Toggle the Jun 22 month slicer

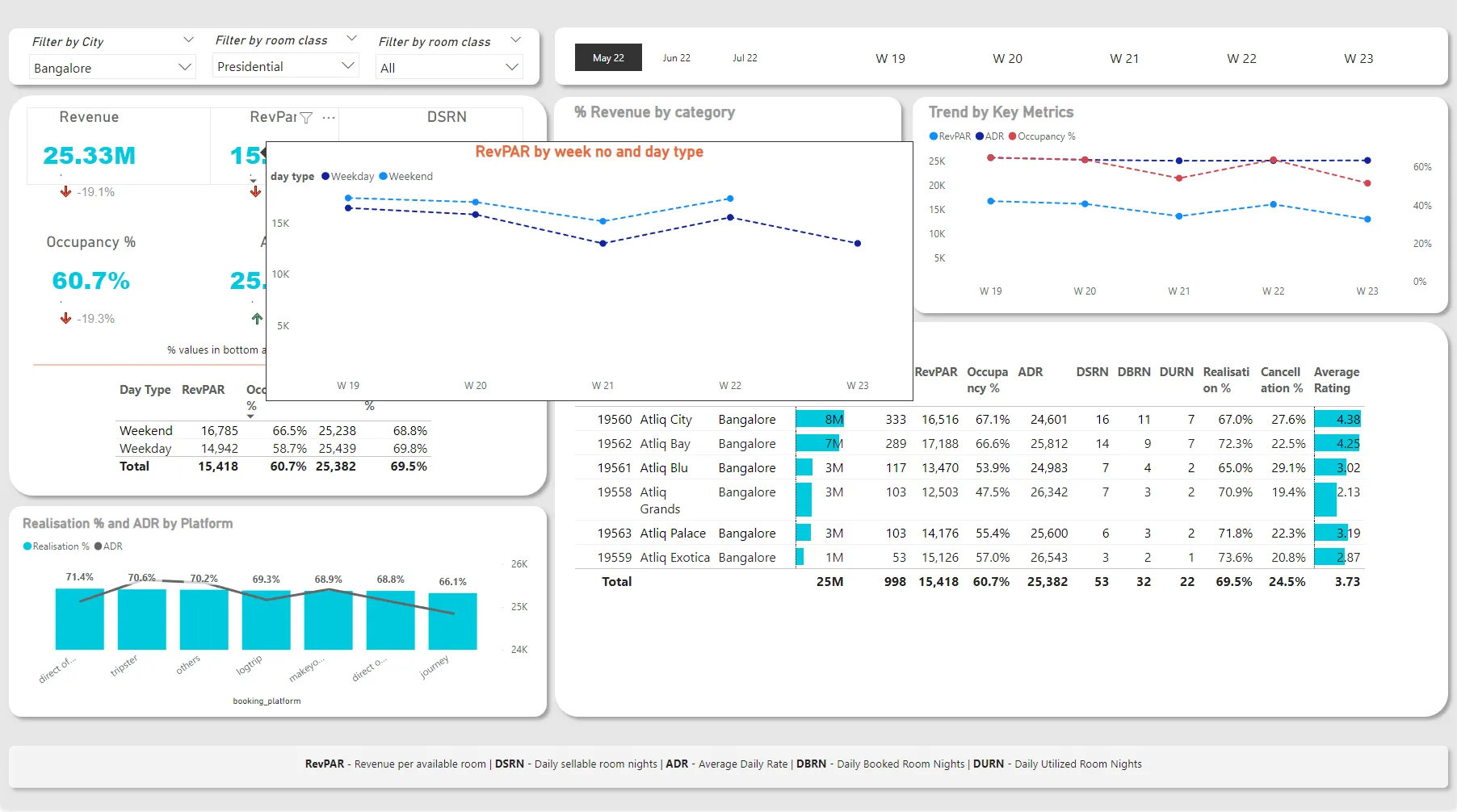[x=676, y=58]
